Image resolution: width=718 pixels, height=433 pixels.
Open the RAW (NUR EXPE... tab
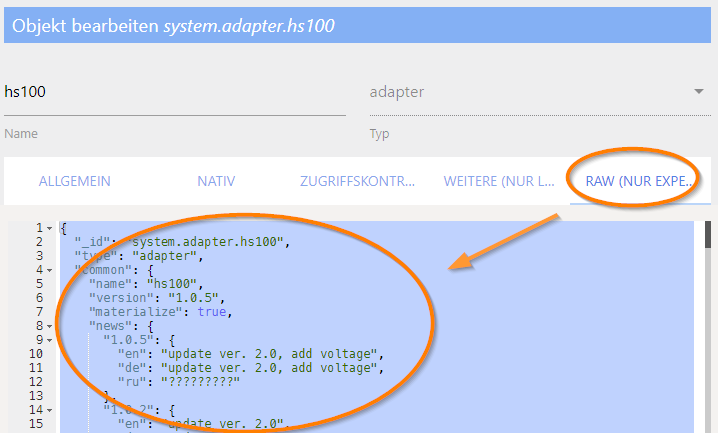(640, 181)
